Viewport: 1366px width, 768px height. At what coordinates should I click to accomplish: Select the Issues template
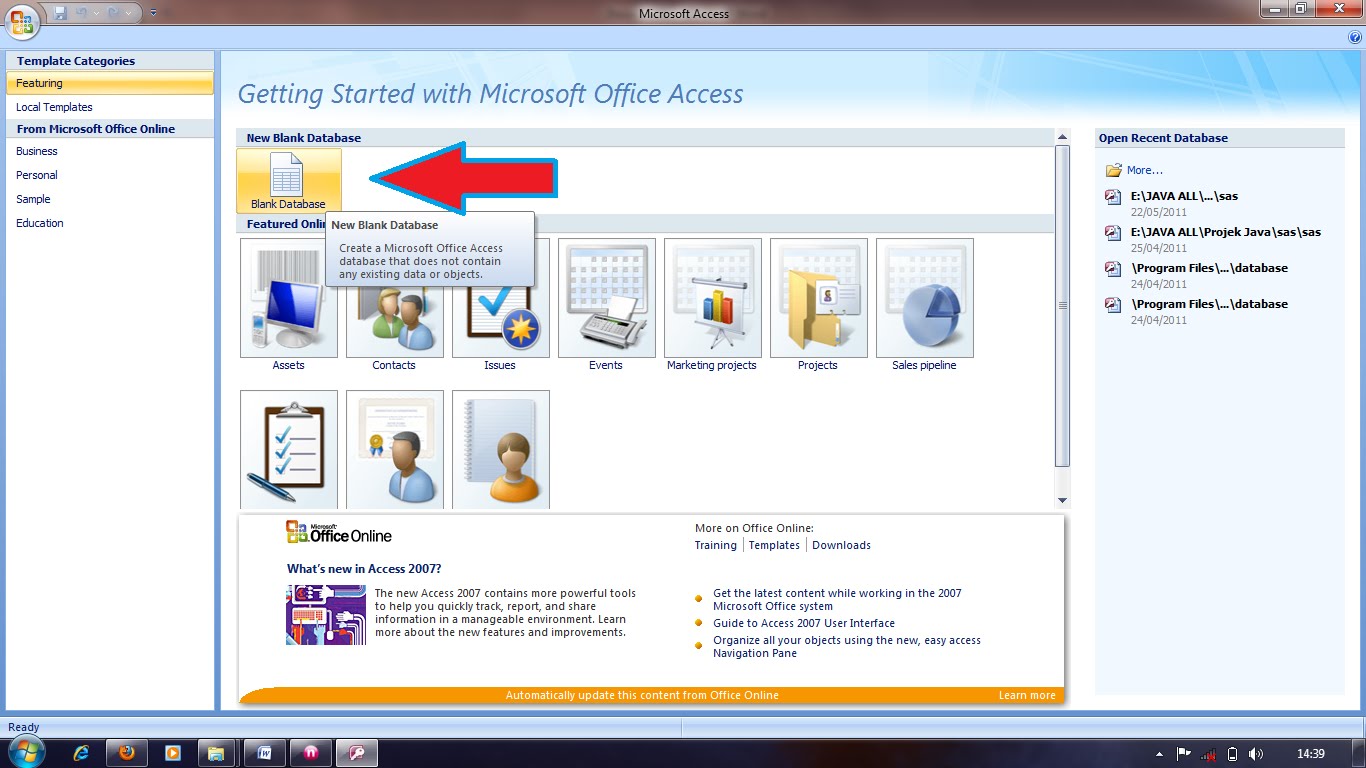tap(501, 305)
